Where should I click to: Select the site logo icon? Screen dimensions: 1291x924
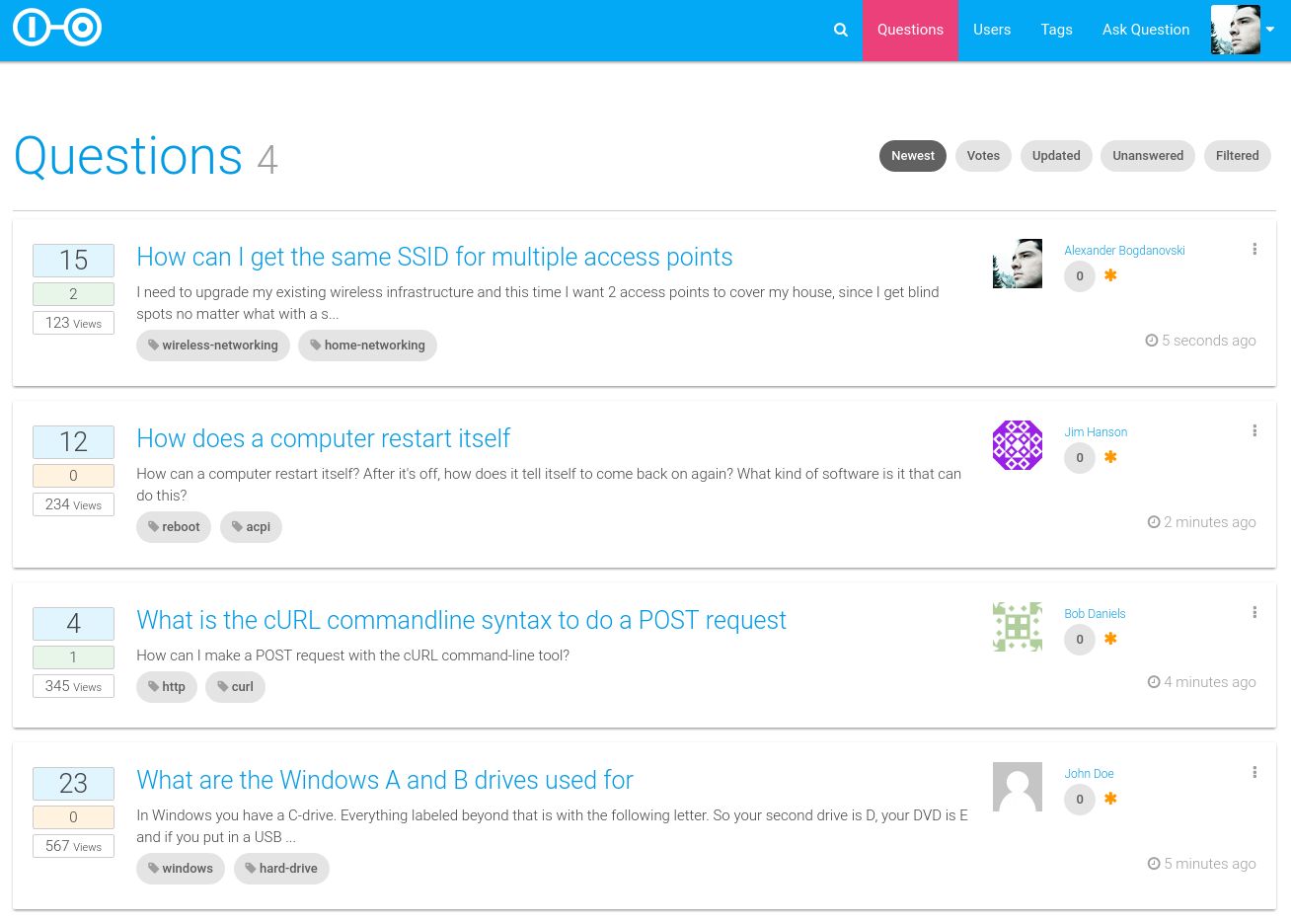coord(56,27)
